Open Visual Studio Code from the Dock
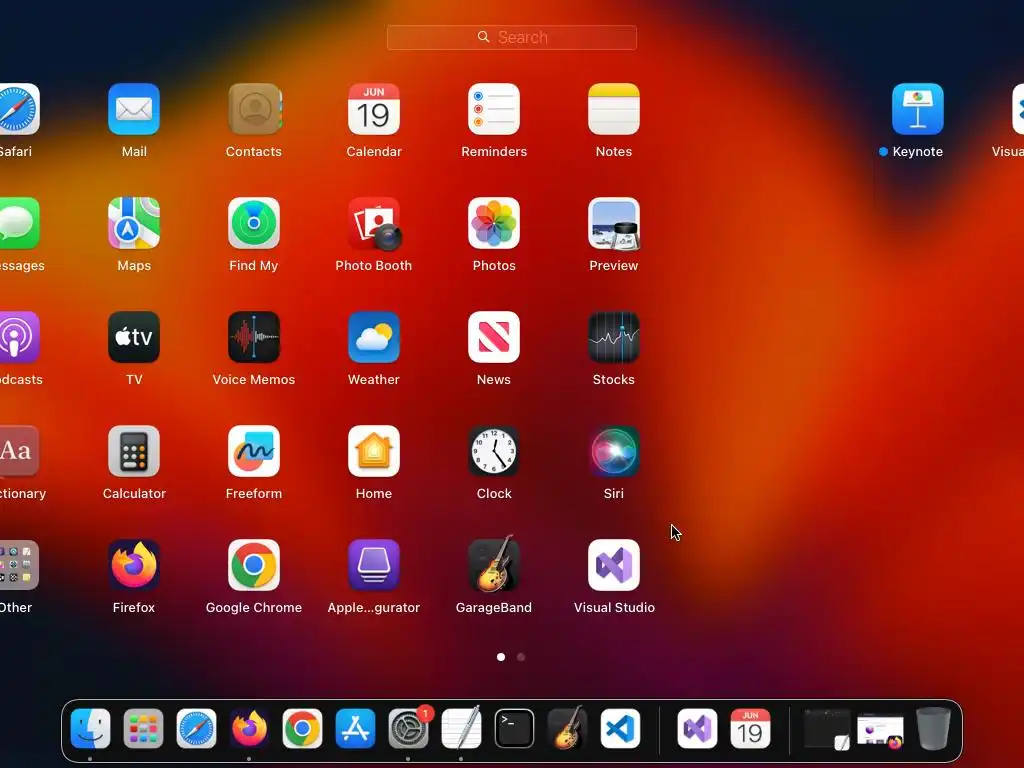The height and width of the screenshot is (768, 1024). (620, 728)
